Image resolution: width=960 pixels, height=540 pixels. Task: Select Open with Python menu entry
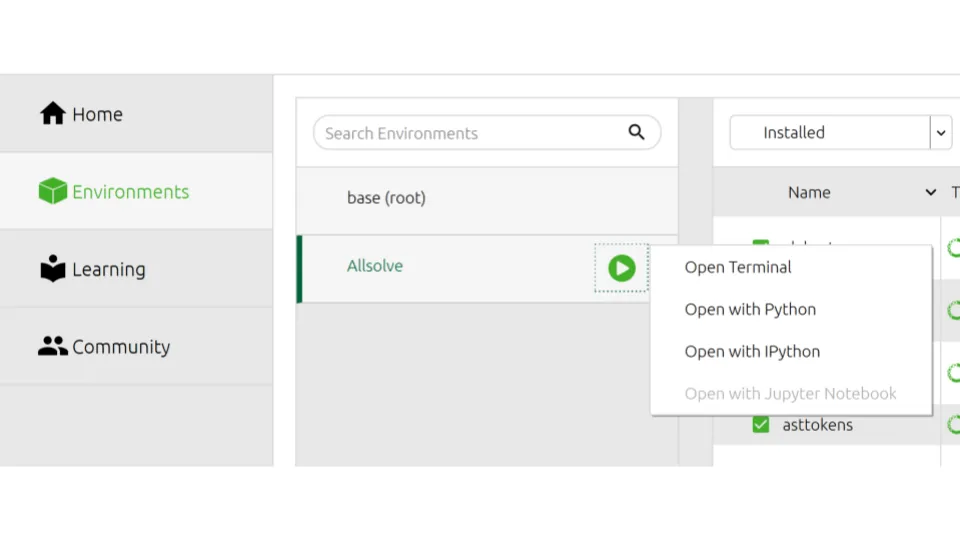pyautogui.click(x=750, y=309)
